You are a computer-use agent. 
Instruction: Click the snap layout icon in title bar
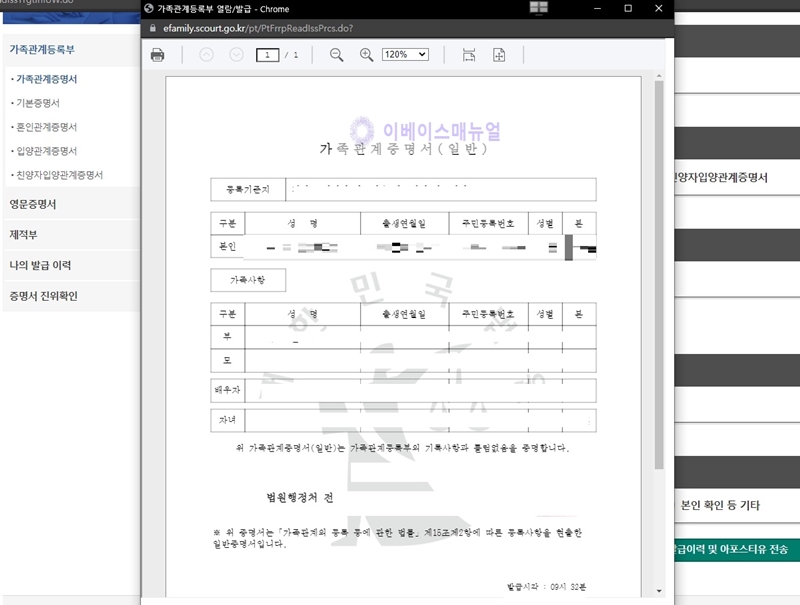(539, 8)
